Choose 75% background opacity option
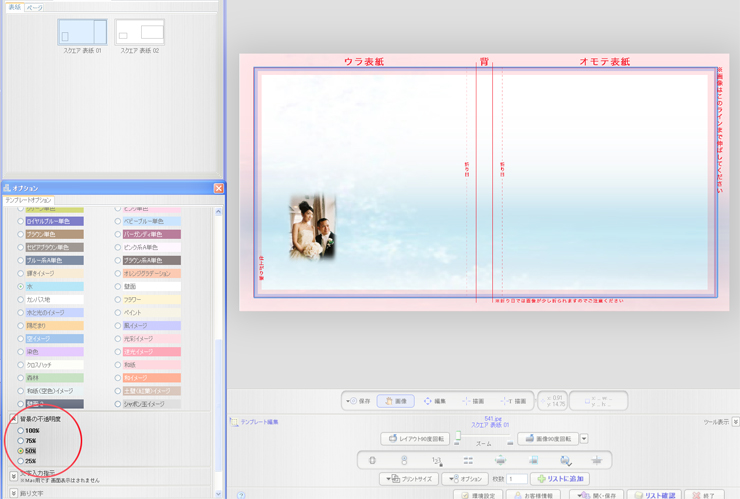 (x=21, y=441)
